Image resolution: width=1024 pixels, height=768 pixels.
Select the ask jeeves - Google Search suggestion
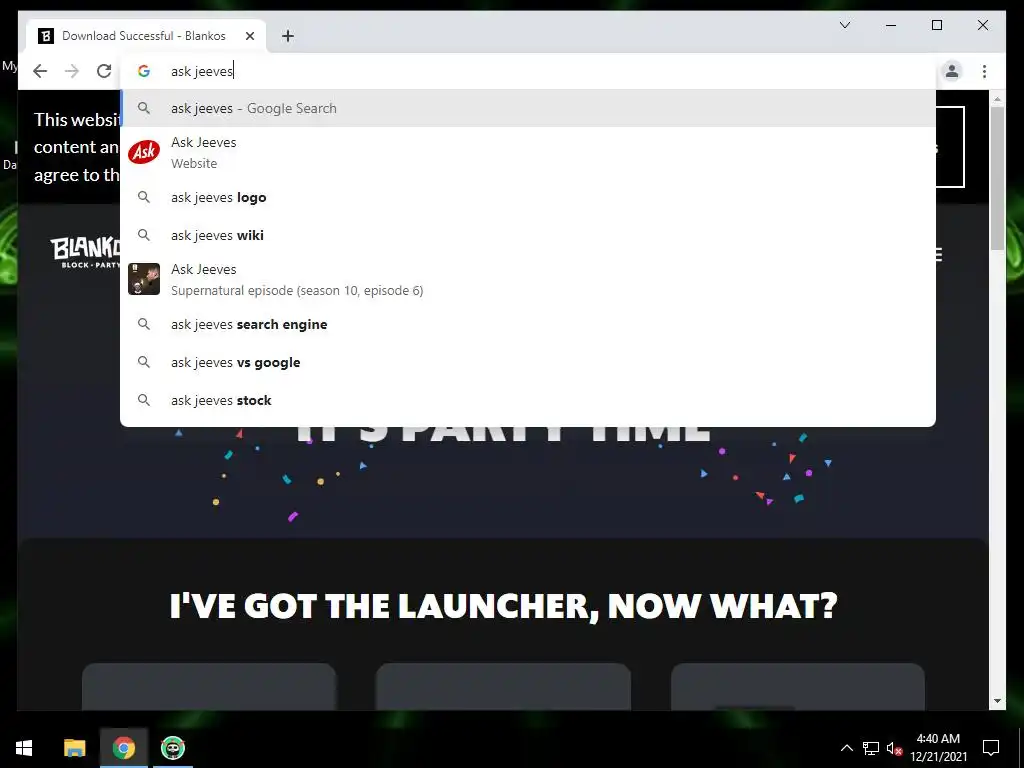click(528, 108)
